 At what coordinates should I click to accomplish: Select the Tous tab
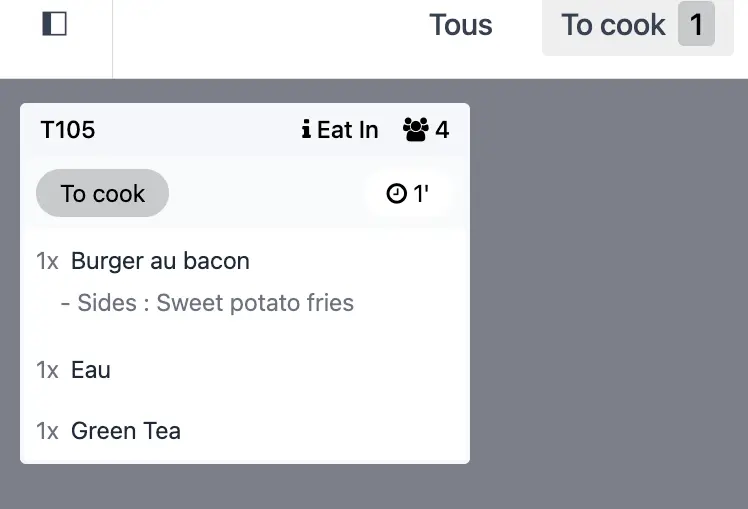pos(460,25)
